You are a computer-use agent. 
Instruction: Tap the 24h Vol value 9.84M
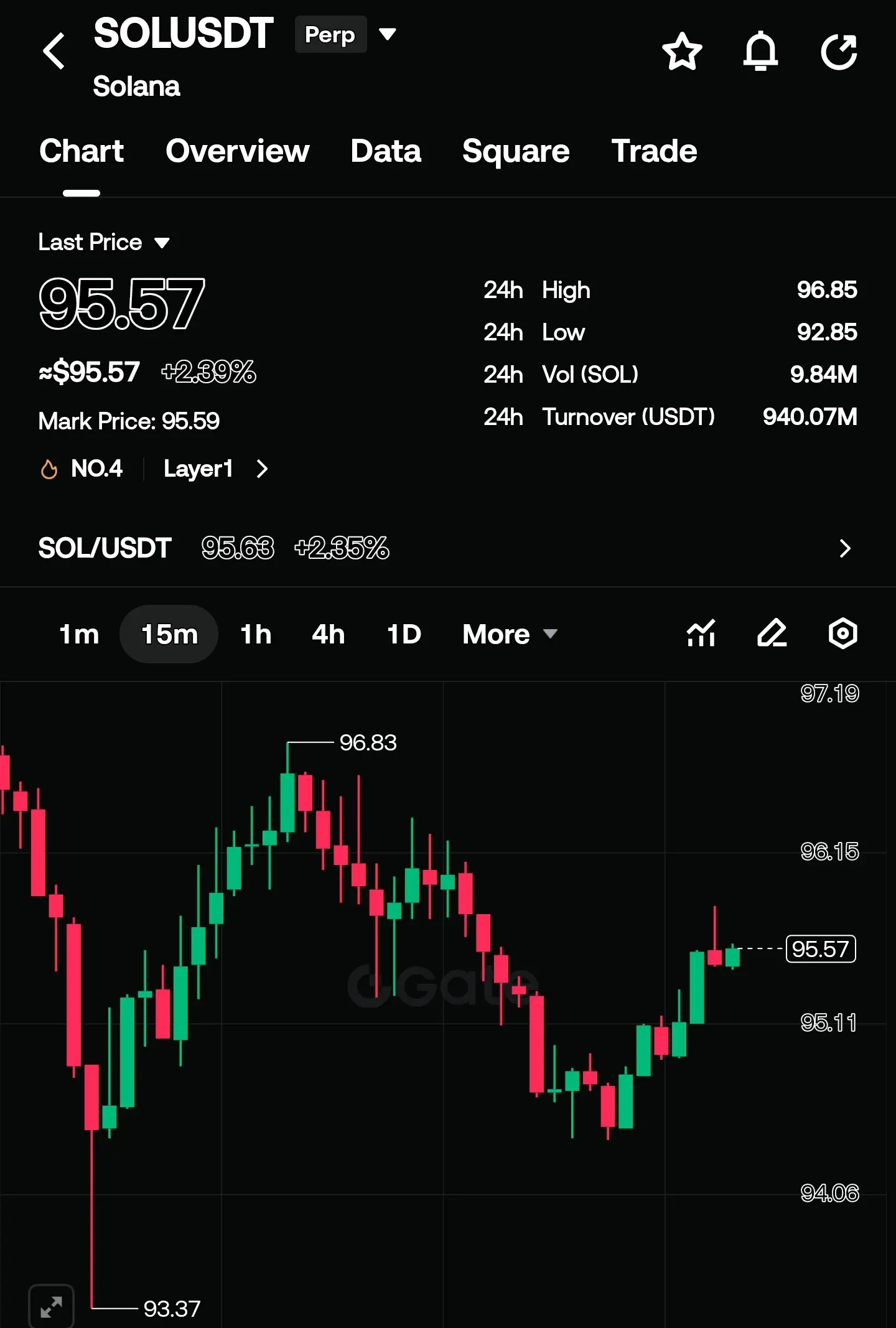[824, 374]
